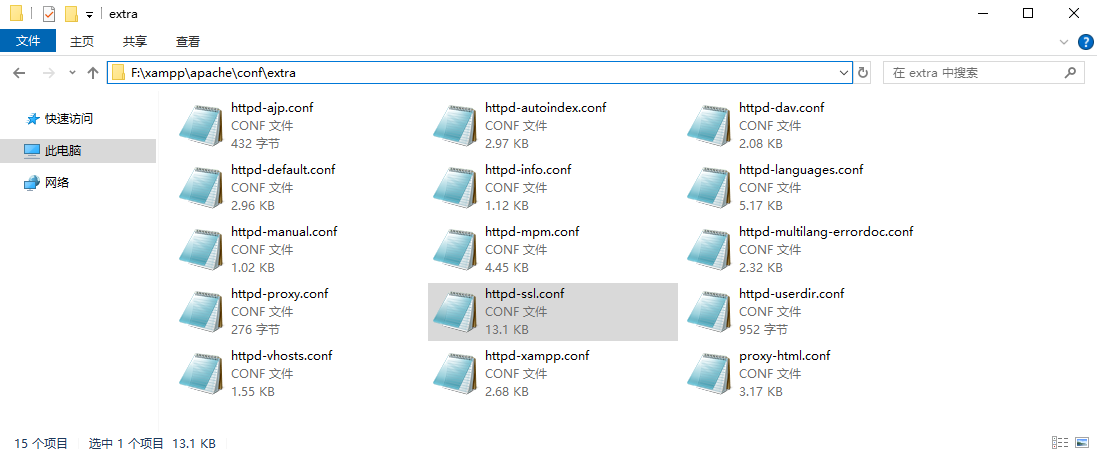Open the 文件 menu
The width and height of the screenshot is (1097, 455).
28,41
